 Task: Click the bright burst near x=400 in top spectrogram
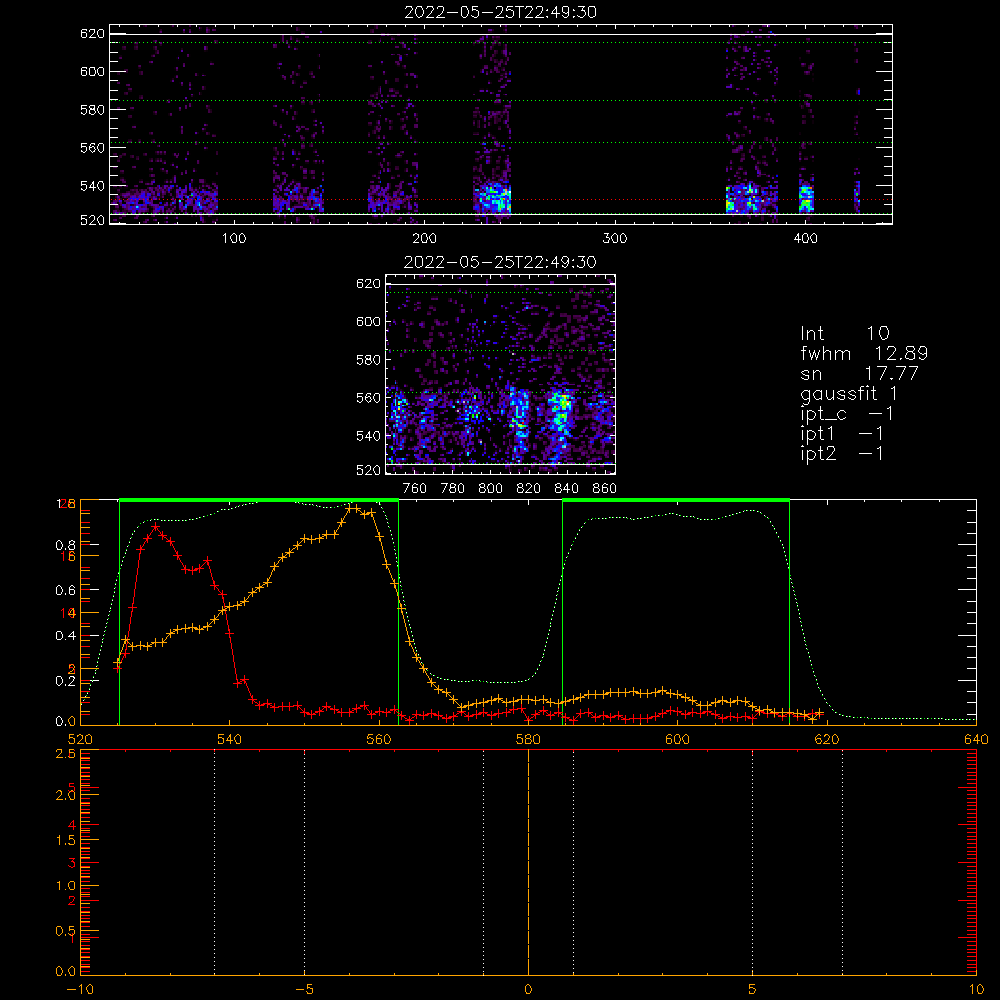click(x=807, y=196)
